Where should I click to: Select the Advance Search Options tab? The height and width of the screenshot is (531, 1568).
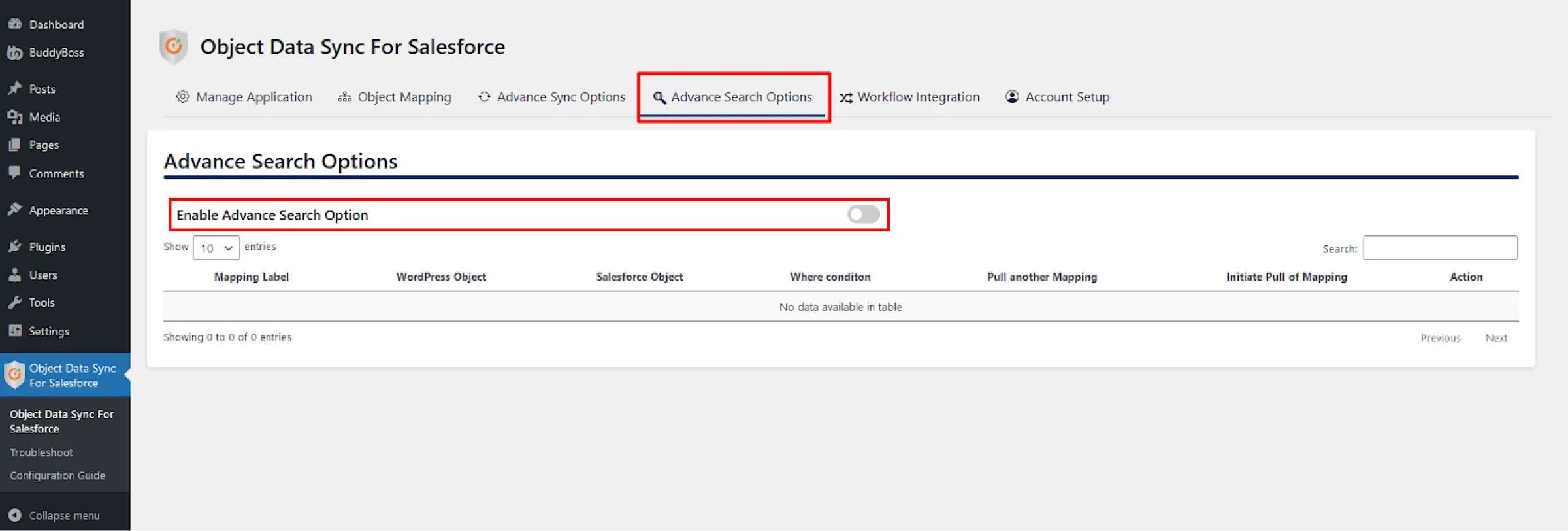click(733, 97)
